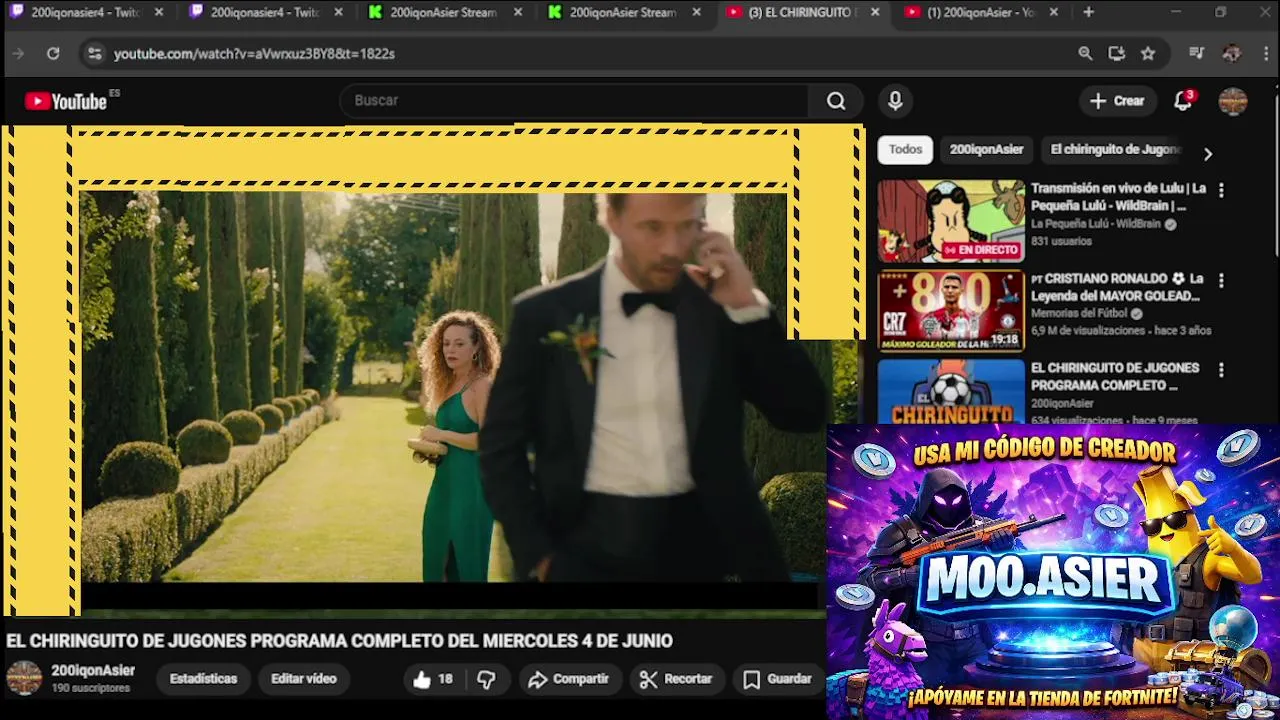Open 200iqonAsier channel name link
The width and height of the screenshot is (1280, 720).
[93, 671]
